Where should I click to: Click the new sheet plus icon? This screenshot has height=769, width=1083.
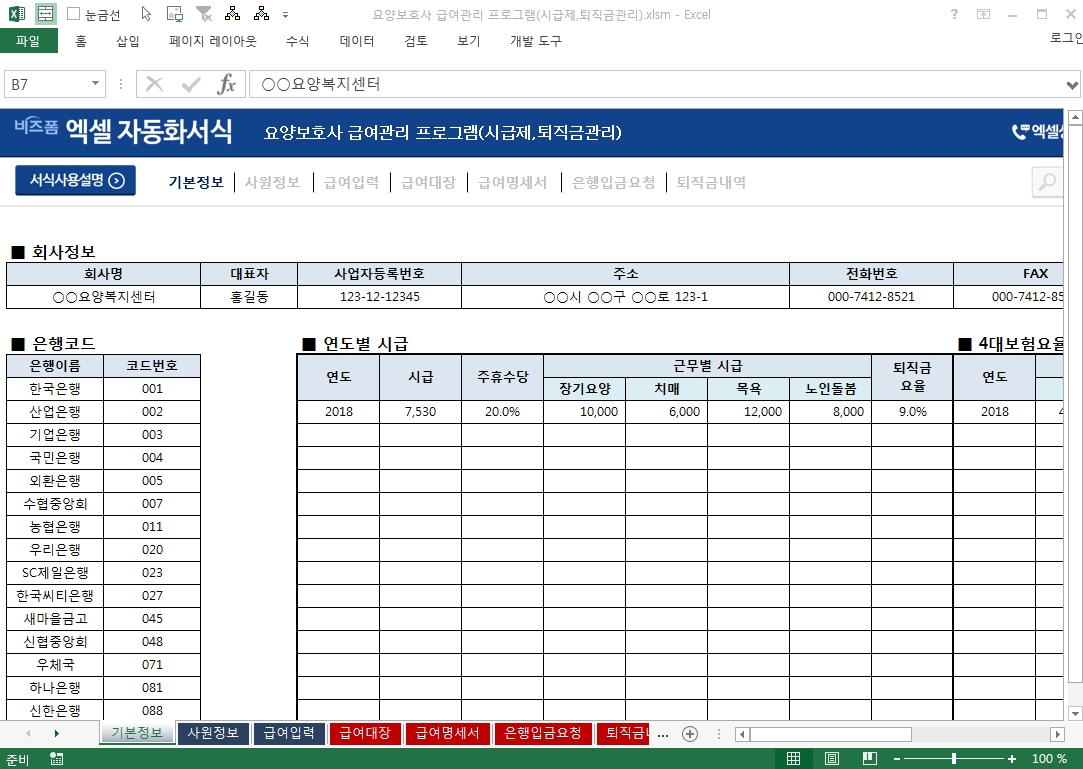pyautogui.click(x=689, y=733)
